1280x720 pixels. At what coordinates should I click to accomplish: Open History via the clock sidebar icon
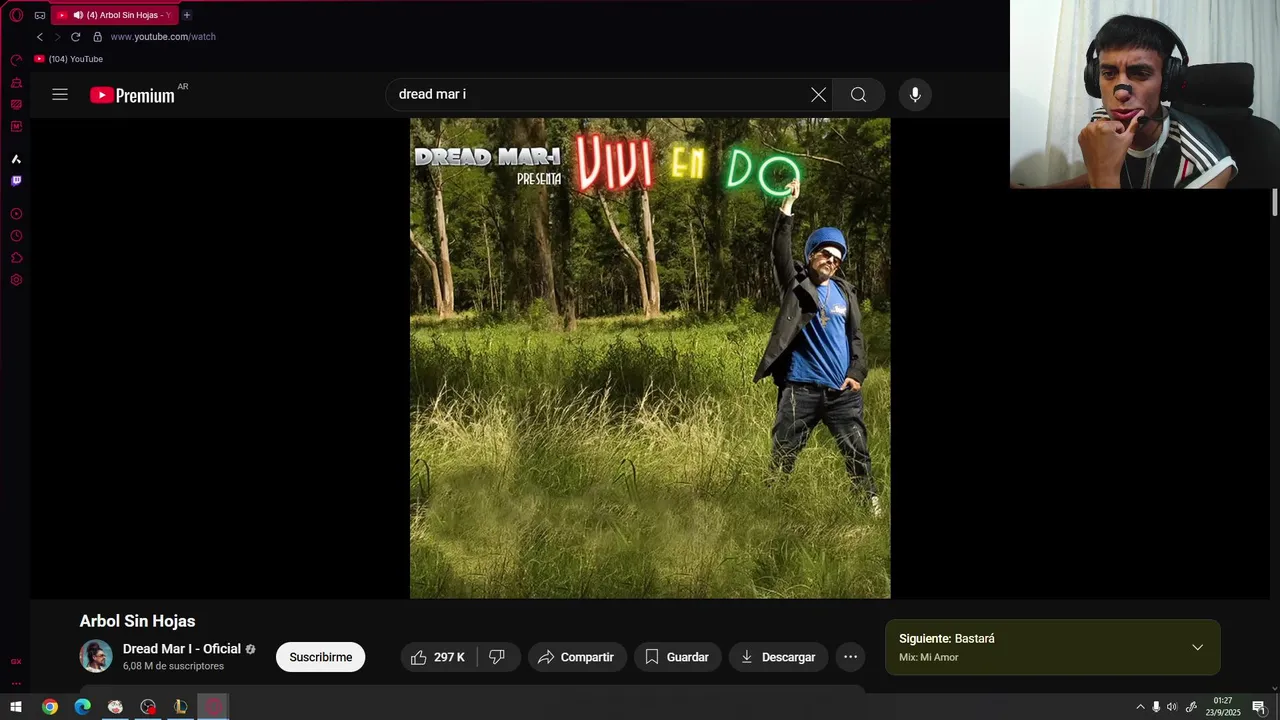point(16,236)
